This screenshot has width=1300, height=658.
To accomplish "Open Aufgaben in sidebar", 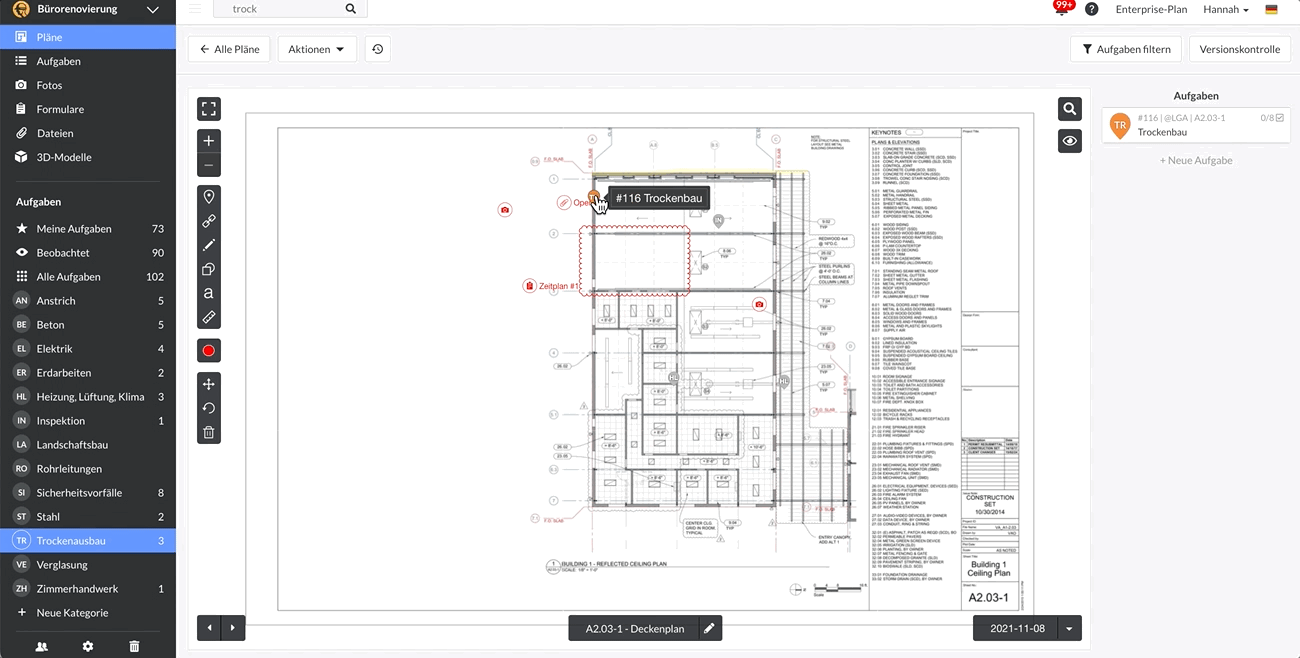I will 88,61.
